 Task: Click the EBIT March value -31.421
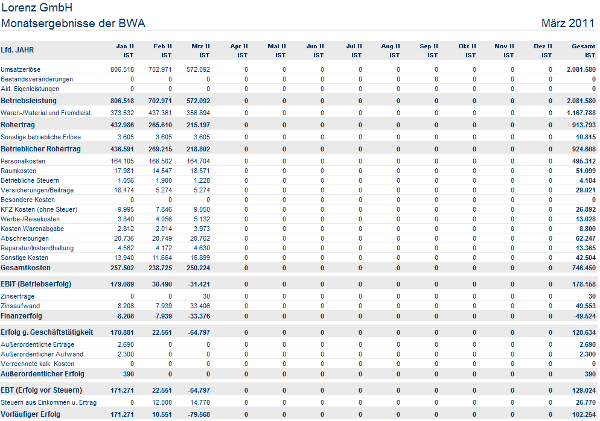(x=199, y=284)
